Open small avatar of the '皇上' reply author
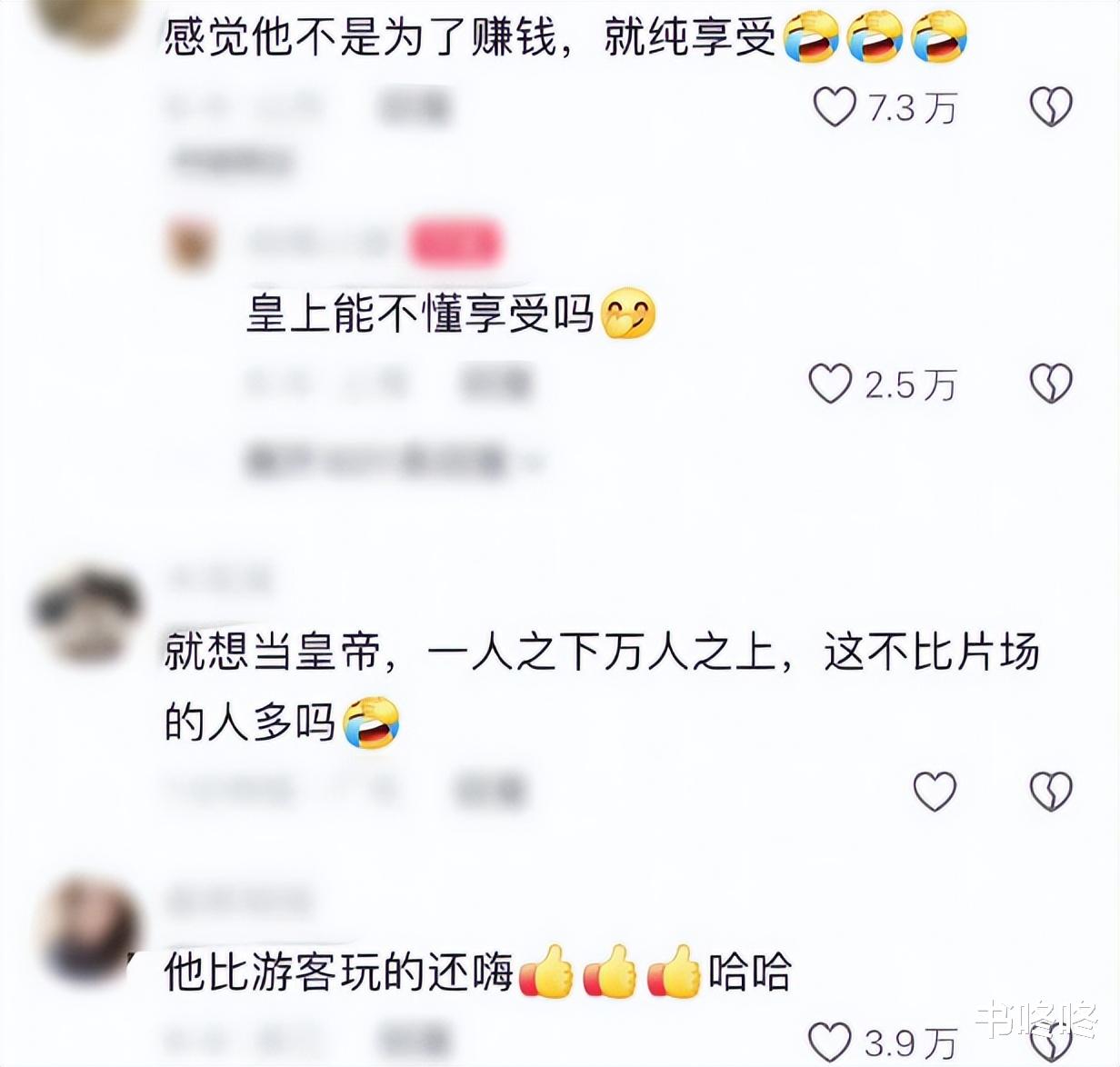 pos(192,245)
